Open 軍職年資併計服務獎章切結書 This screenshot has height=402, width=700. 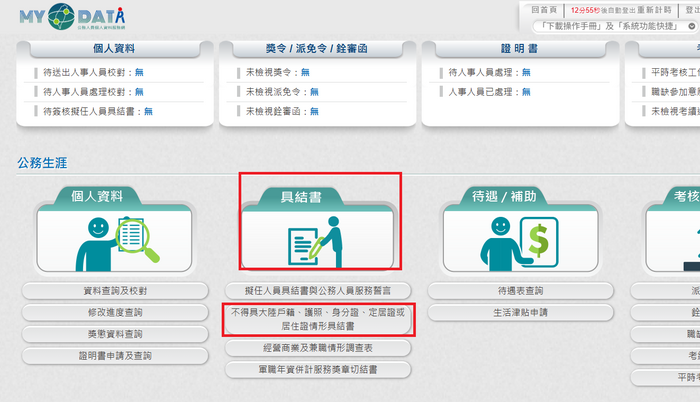point(318,369)
